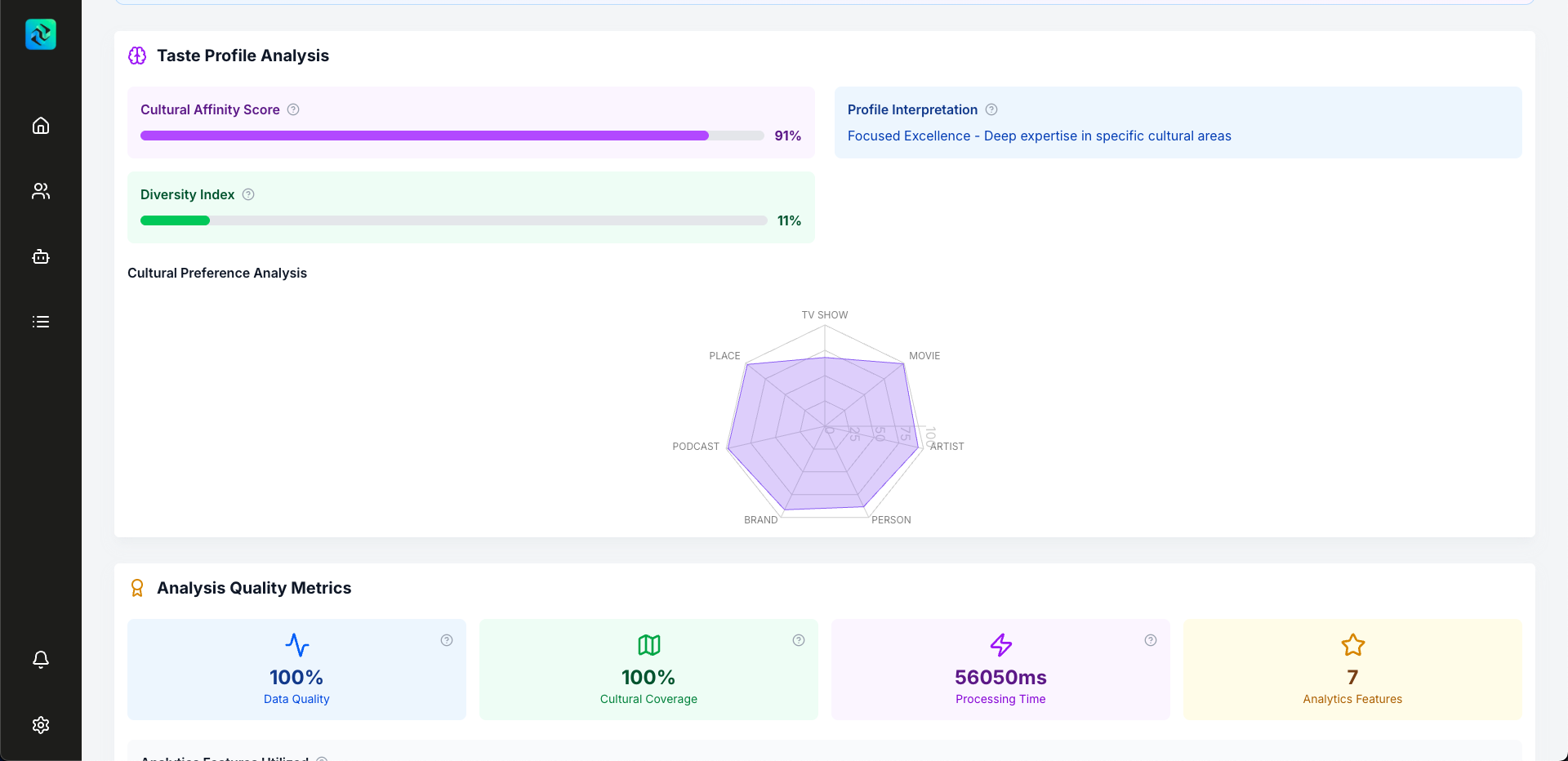This screenshot has width=1568, height=761.
Task: Click the Diversity Index progress bar
Action: [453, 220]
